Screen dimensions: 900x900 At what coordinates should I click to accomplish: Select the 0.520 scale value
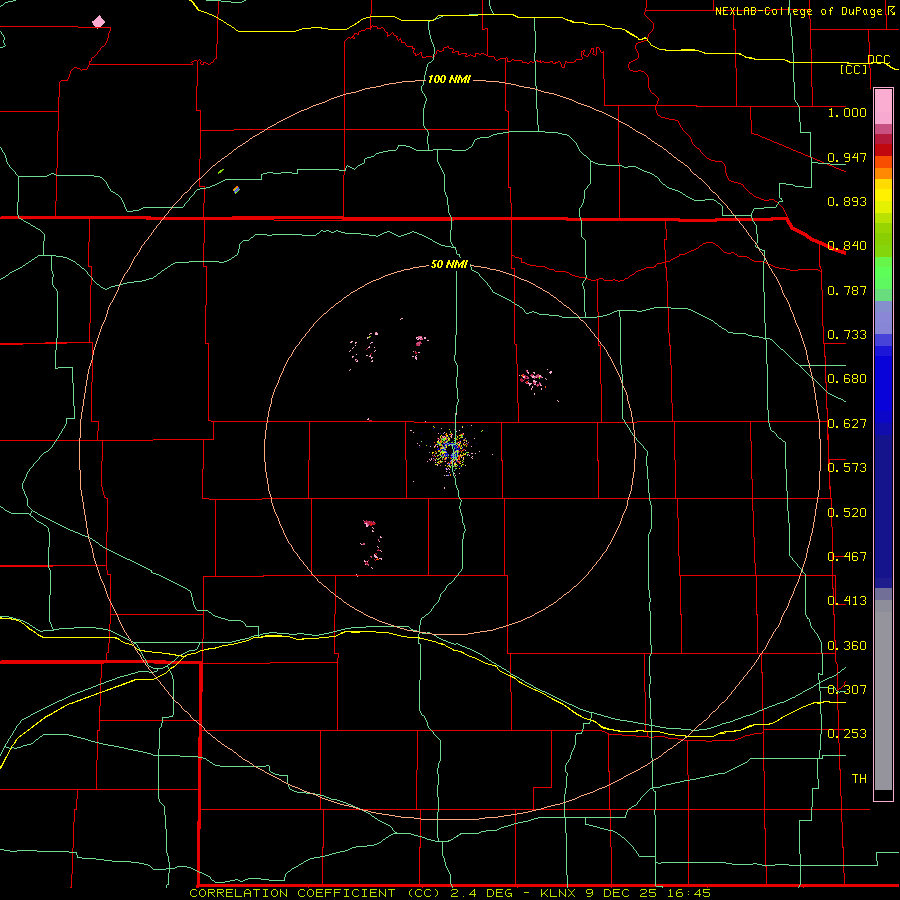pos(847,513)
